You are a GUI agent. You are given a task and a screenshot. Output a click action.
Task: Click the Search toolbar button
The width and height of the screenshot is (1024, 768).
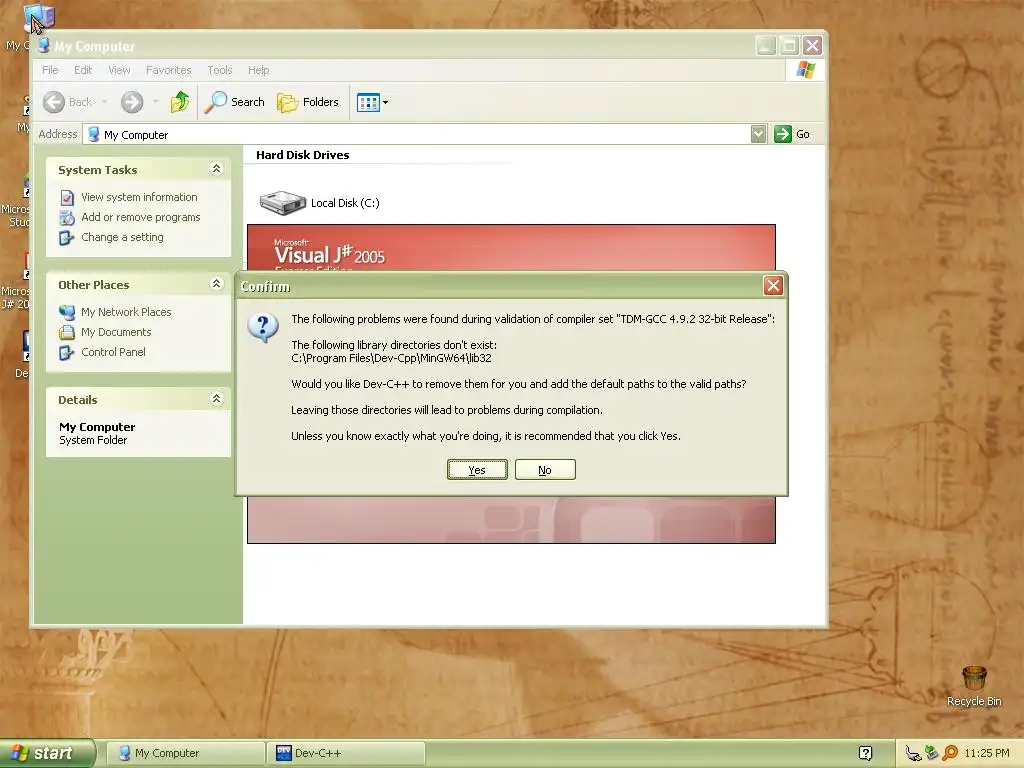[x=234, y=102]
